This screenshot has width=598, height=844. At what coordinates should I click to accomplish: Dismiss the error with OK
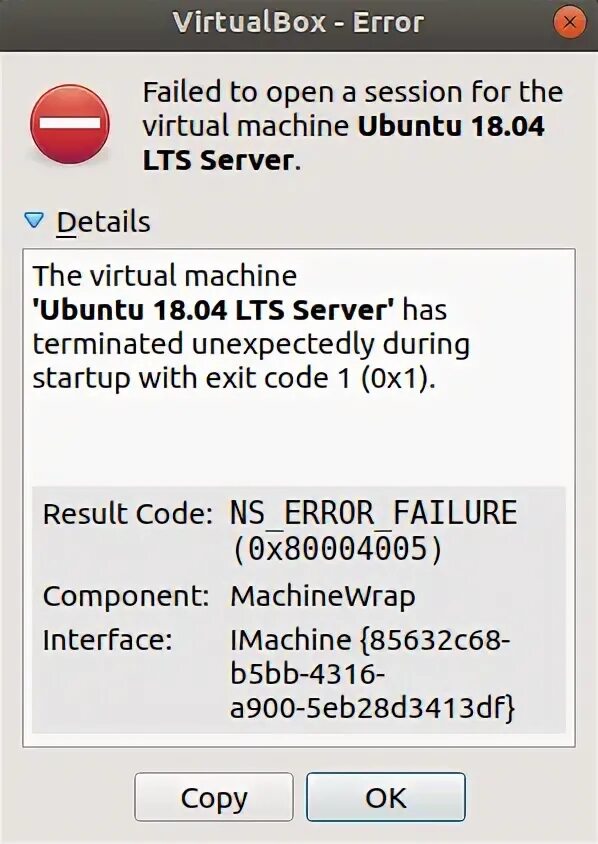386,797
